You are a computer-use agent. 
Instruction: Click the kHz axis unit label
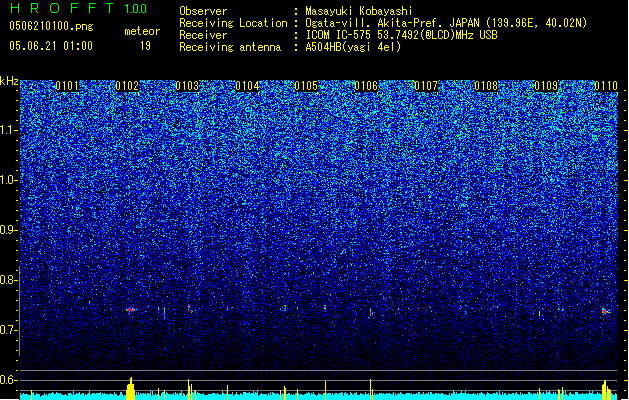(9, 81)
